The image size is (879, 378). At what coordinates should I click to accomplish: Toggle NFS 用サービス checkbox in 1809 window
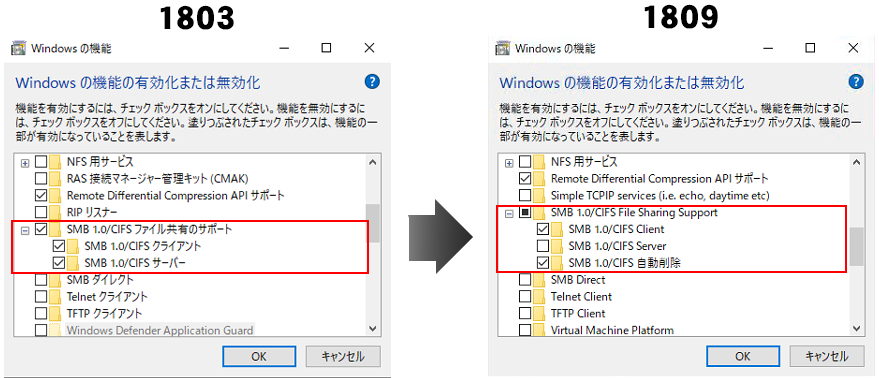click(525, 162)
